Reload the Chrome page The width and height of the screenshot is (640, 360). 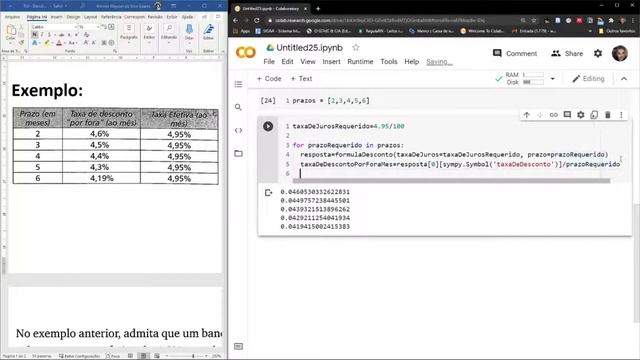click(257, 20)
